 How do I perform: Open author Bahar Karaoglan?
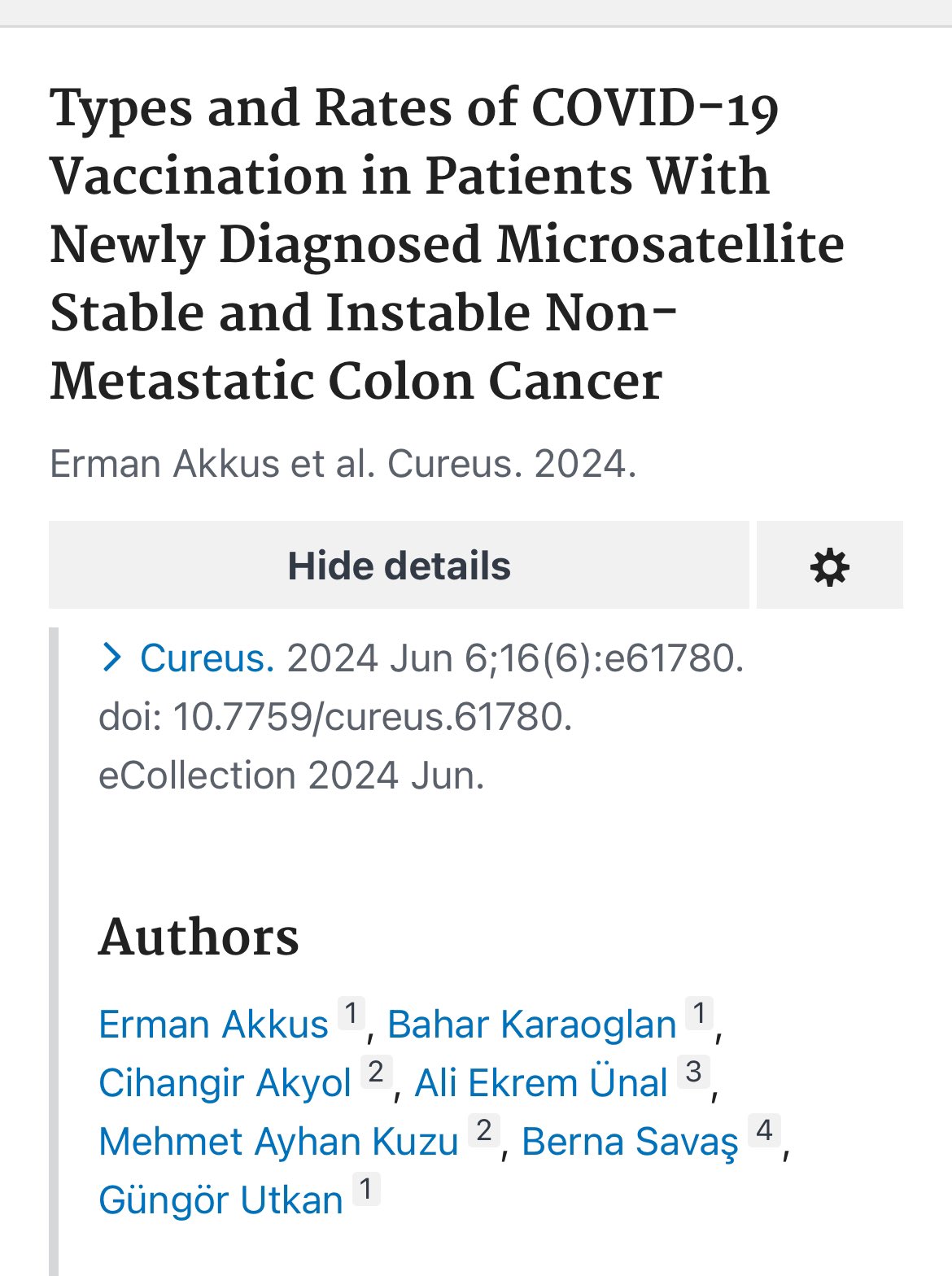click(532, 1024)
